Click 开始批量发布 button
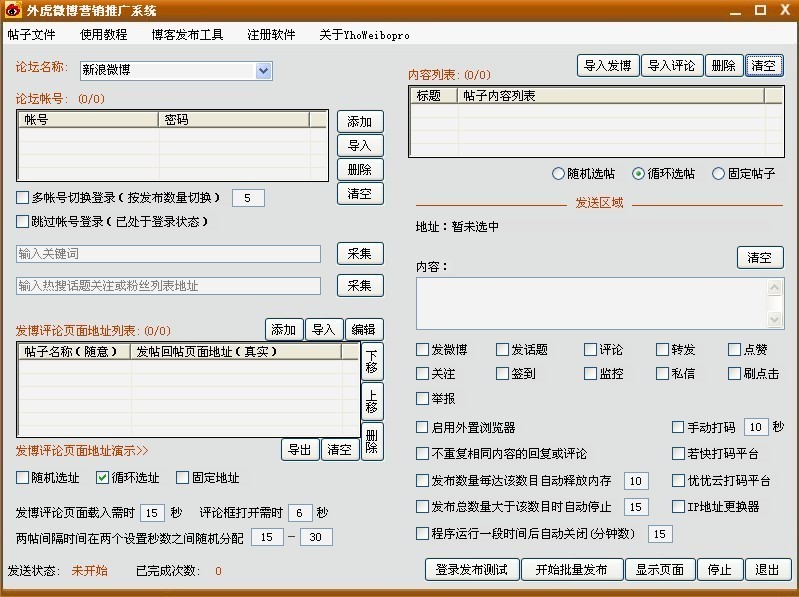The width and height of the screenshot is (799, 597). 572,570
